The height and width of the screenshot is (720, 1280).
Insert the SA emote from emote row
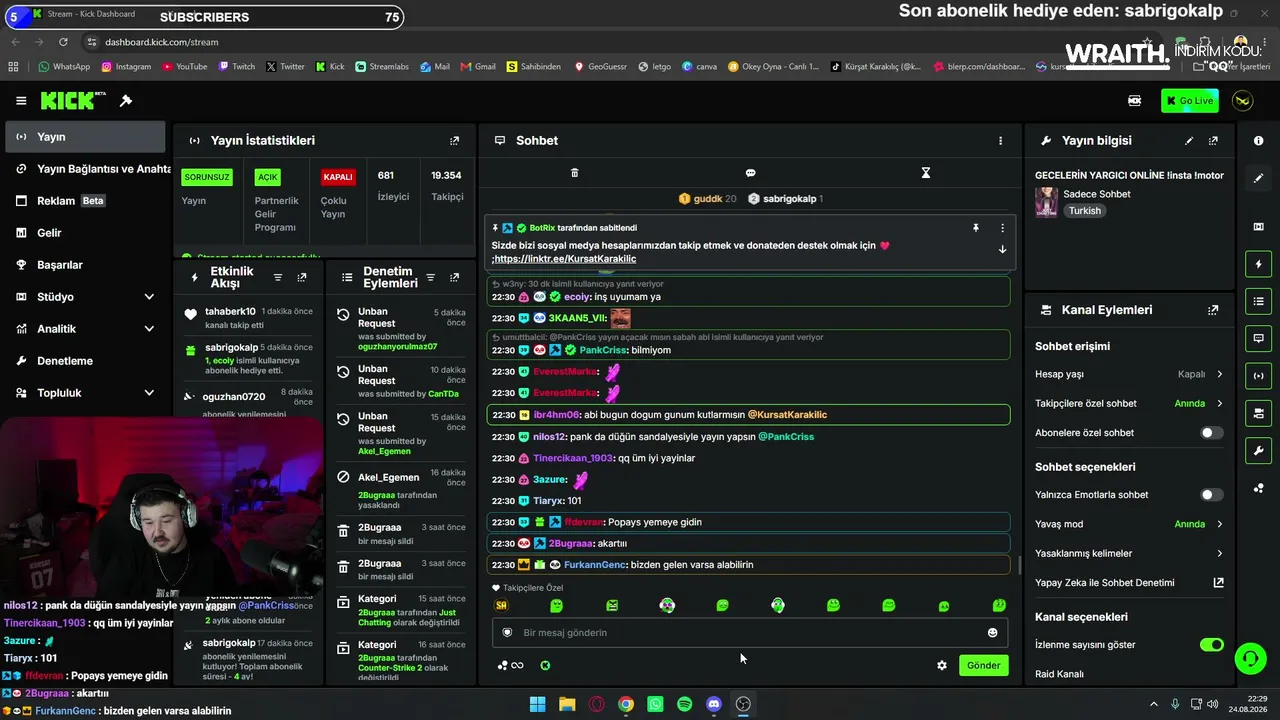501,605
